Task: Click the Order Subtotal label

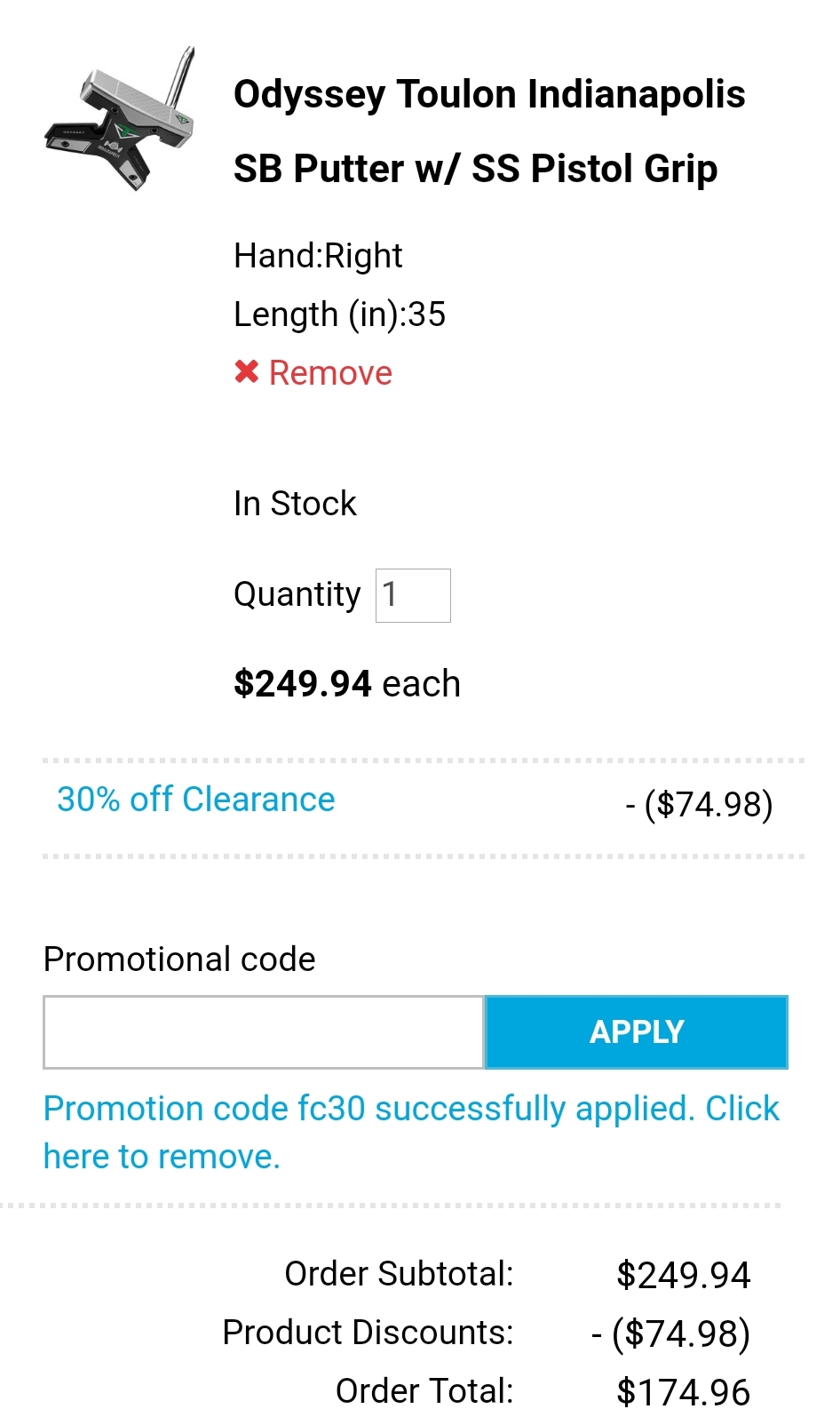Action: pos(399,1274)
